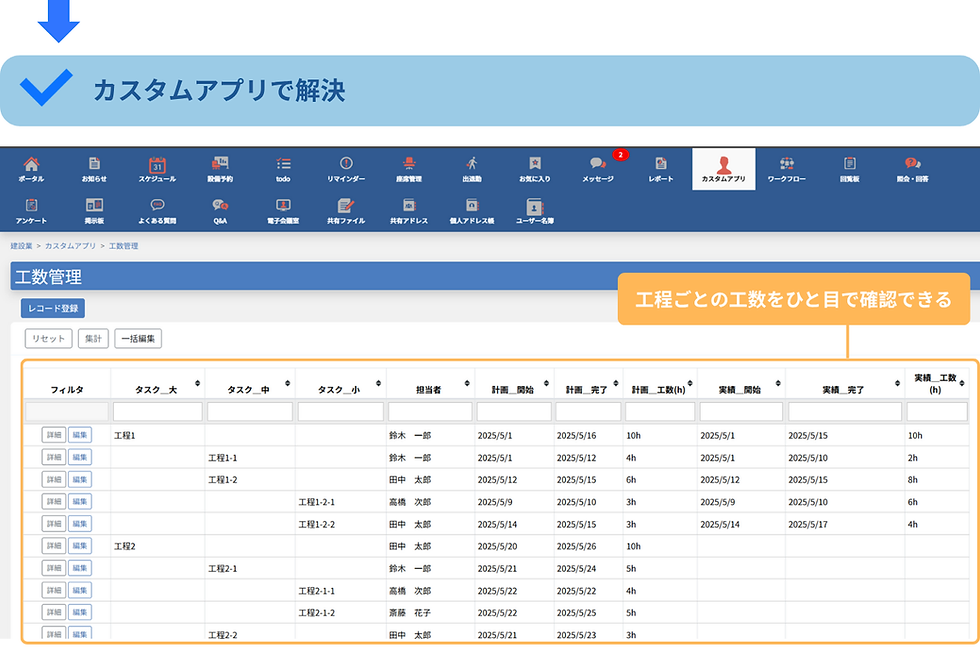The width and height of the screenshot is (980, 653).
Task: Sort by 計画＿開始 column arrows
Action: point(546,383)
